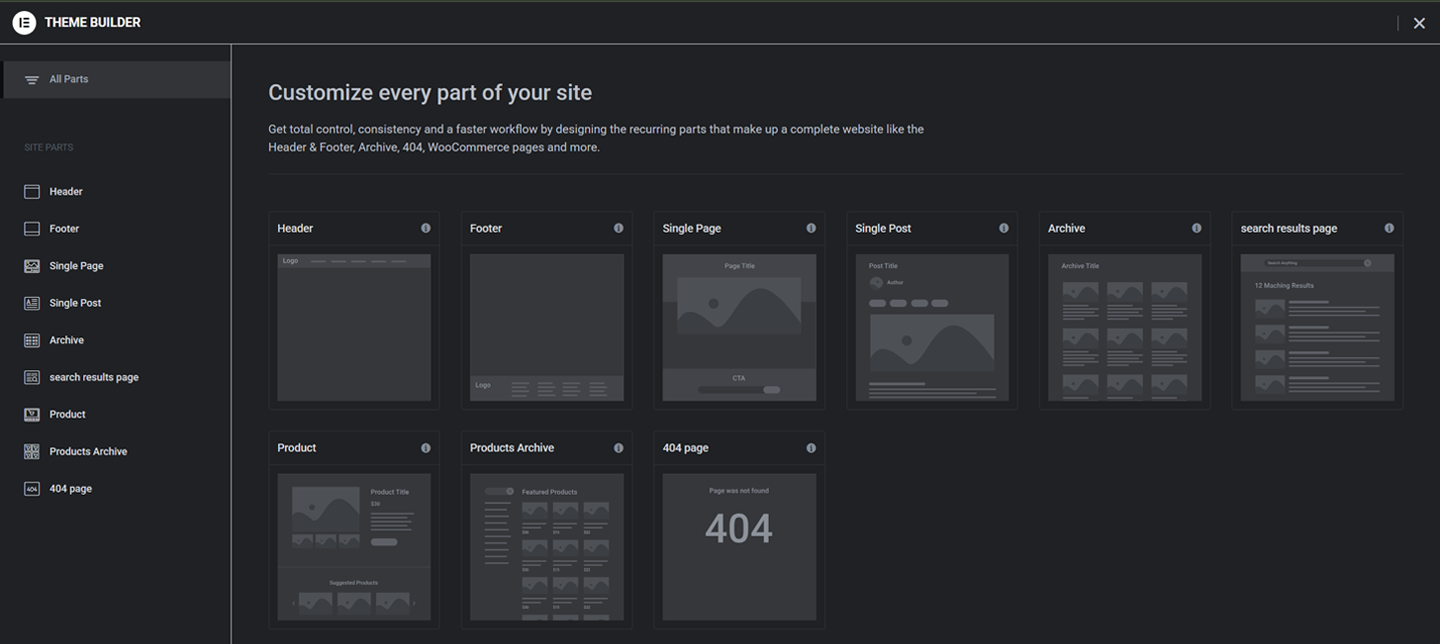Click the Single Page sidebar icon
This screenshot has height=644, width=1440.
(x=32, y=266)
